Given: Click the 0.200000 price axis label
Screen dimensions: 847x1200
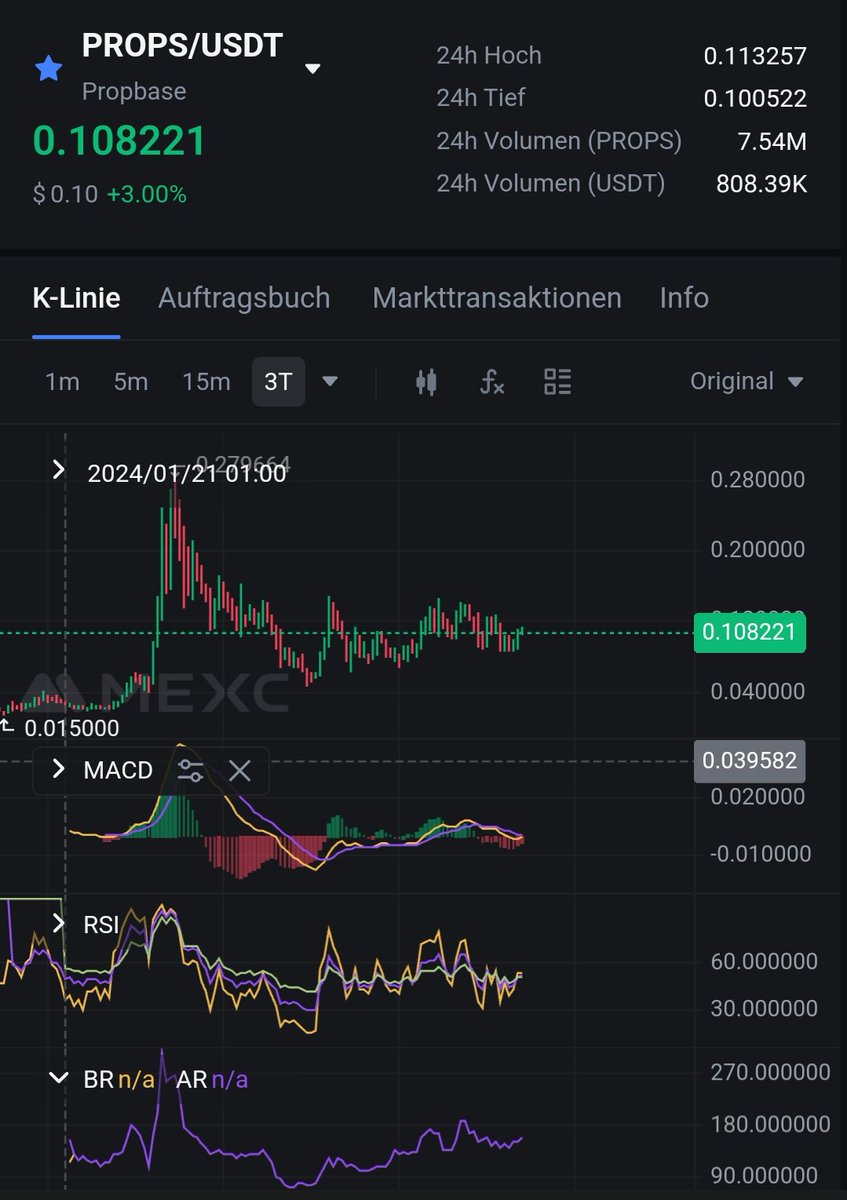Looking at the screenshot, I should click(757, 550).
